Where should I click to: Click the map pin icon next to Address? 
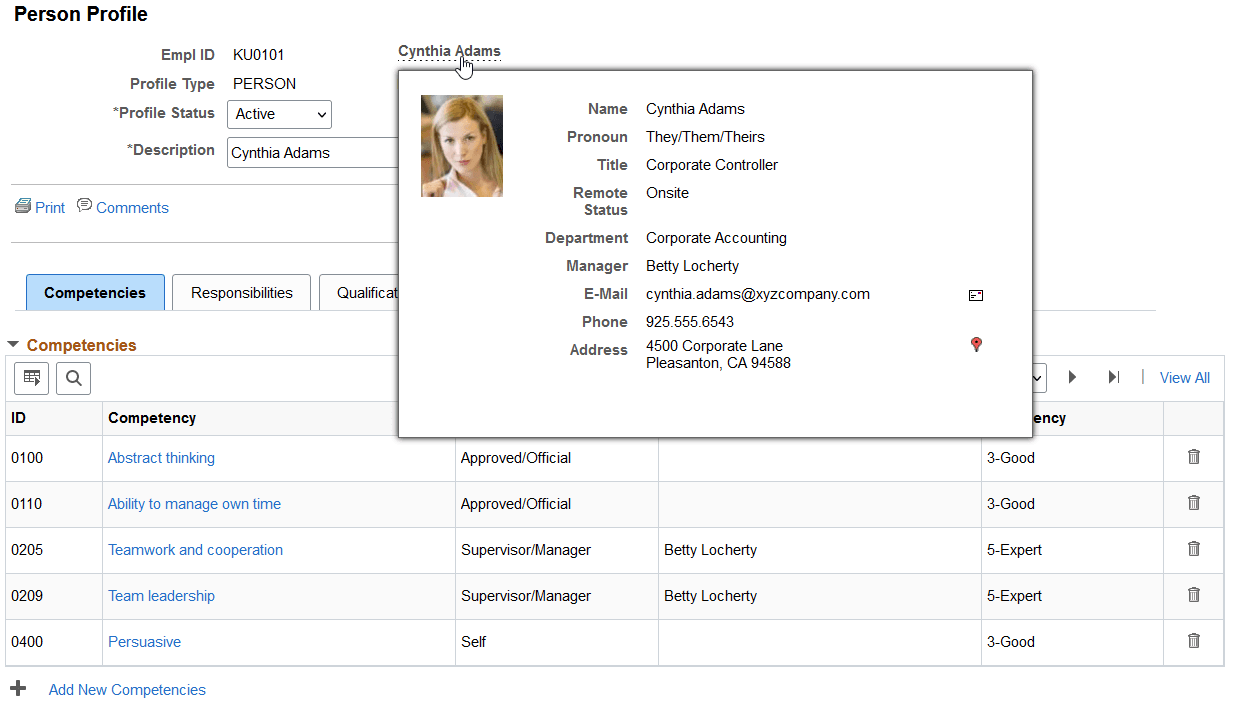(975, 344)
